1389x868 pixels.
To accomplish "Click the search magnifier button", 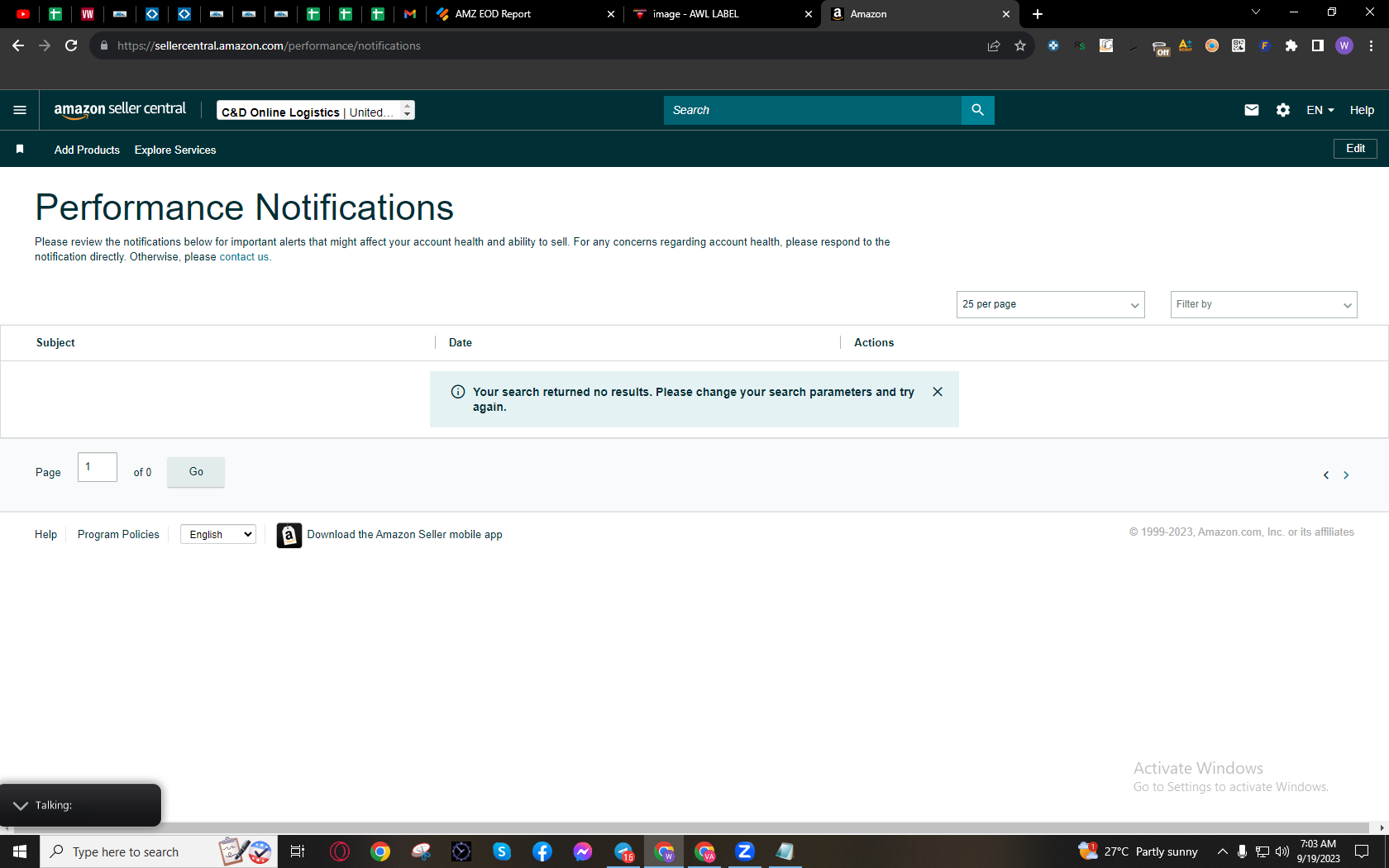I will click(x=977, y=110).
